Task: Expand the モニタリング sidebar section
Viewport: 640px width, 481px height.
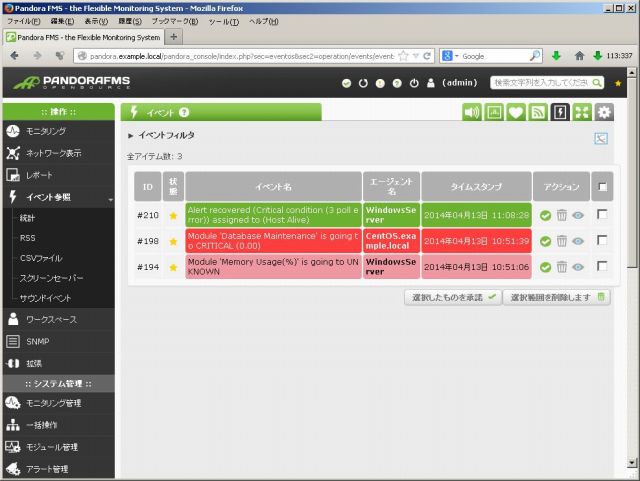Action: [x=59, y=131]
